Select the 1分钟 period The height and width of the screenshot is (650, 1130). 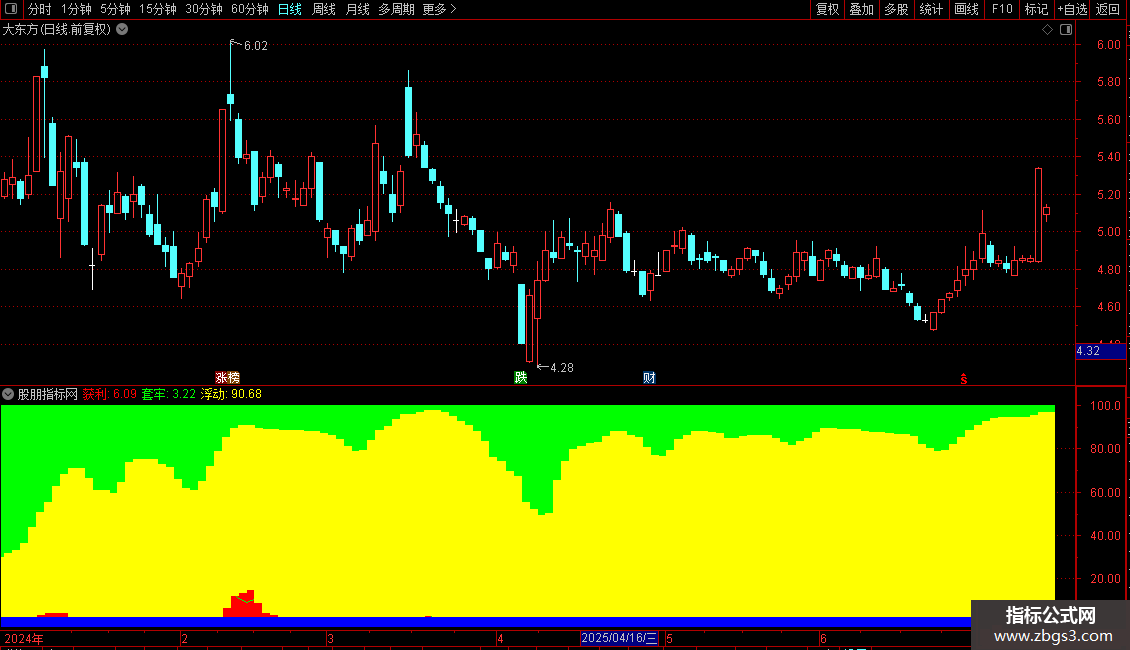pos(76,9)
